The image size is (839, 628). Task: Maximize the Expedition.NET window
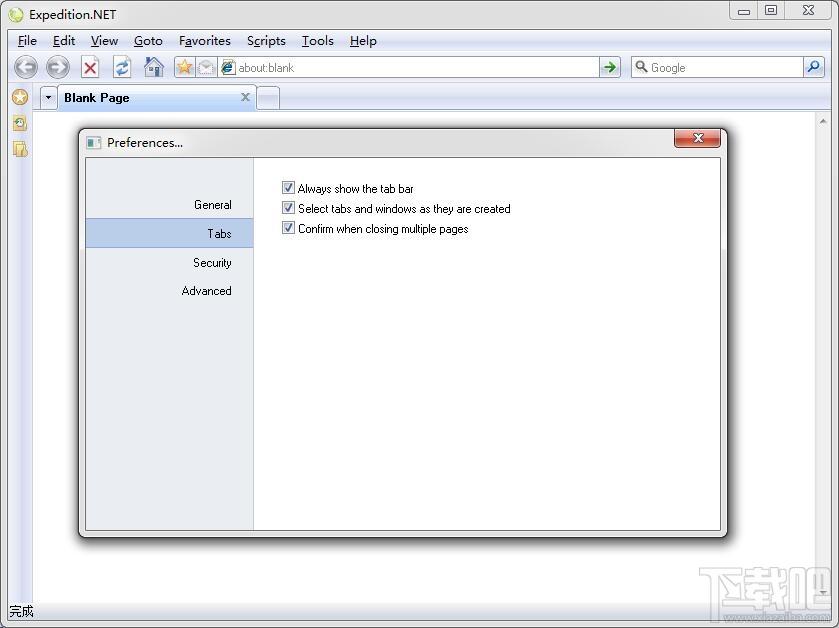[x=771, y=11]
